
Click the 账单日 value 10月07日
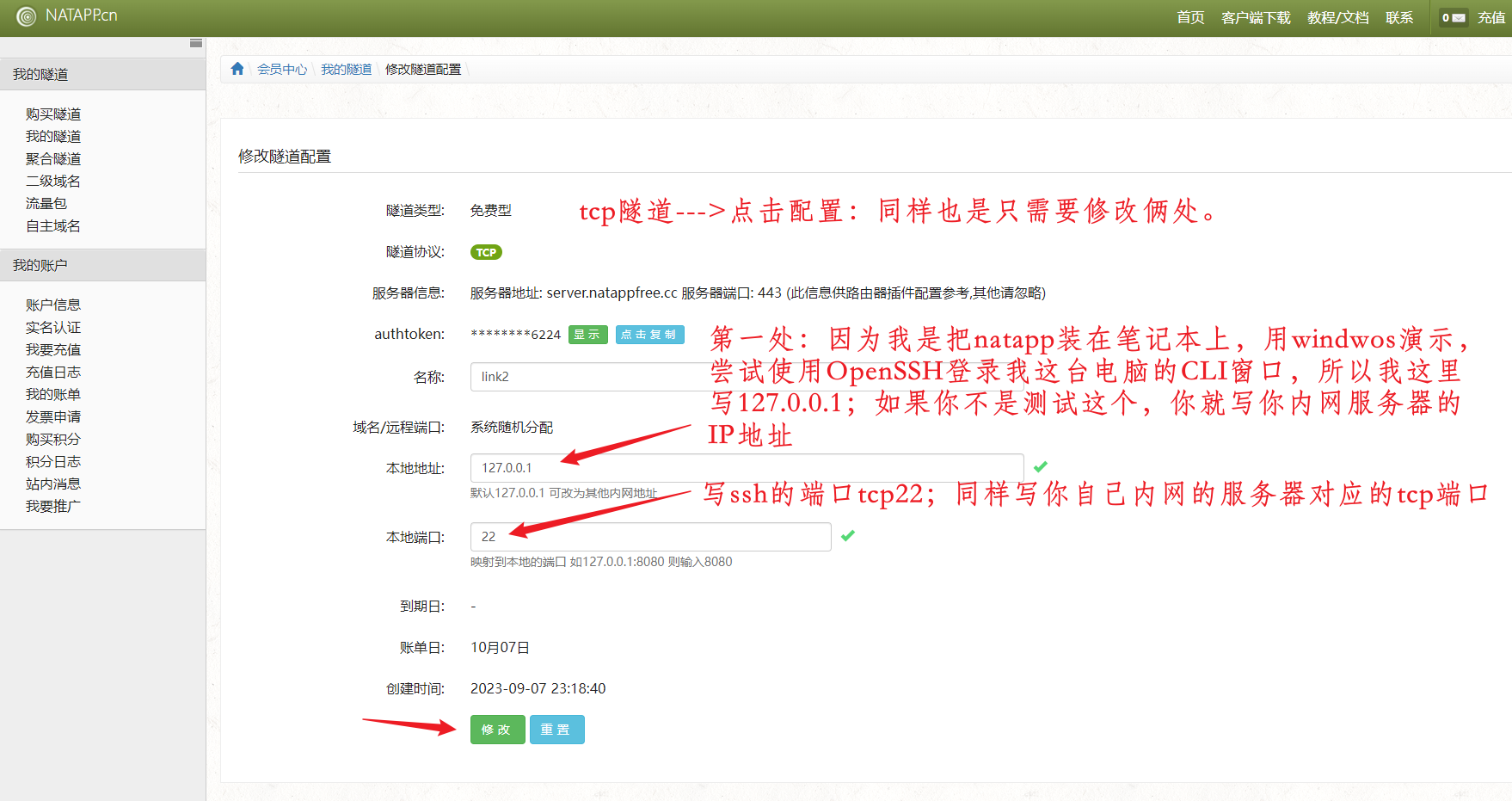[500, 647]
